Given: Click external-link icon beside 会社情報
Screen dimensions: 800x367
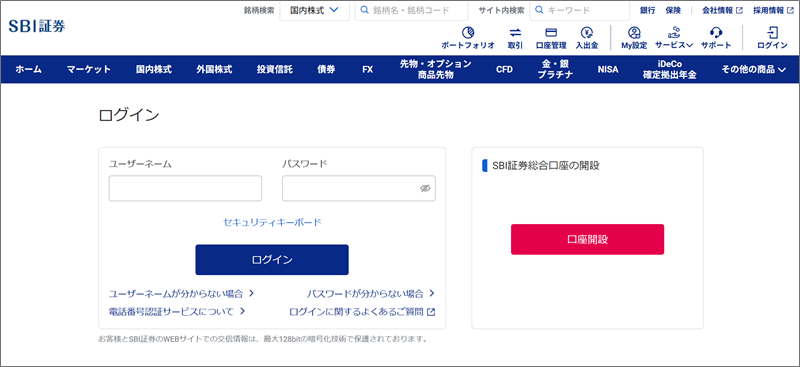Looking at the screenshot, I should [739, 10].
